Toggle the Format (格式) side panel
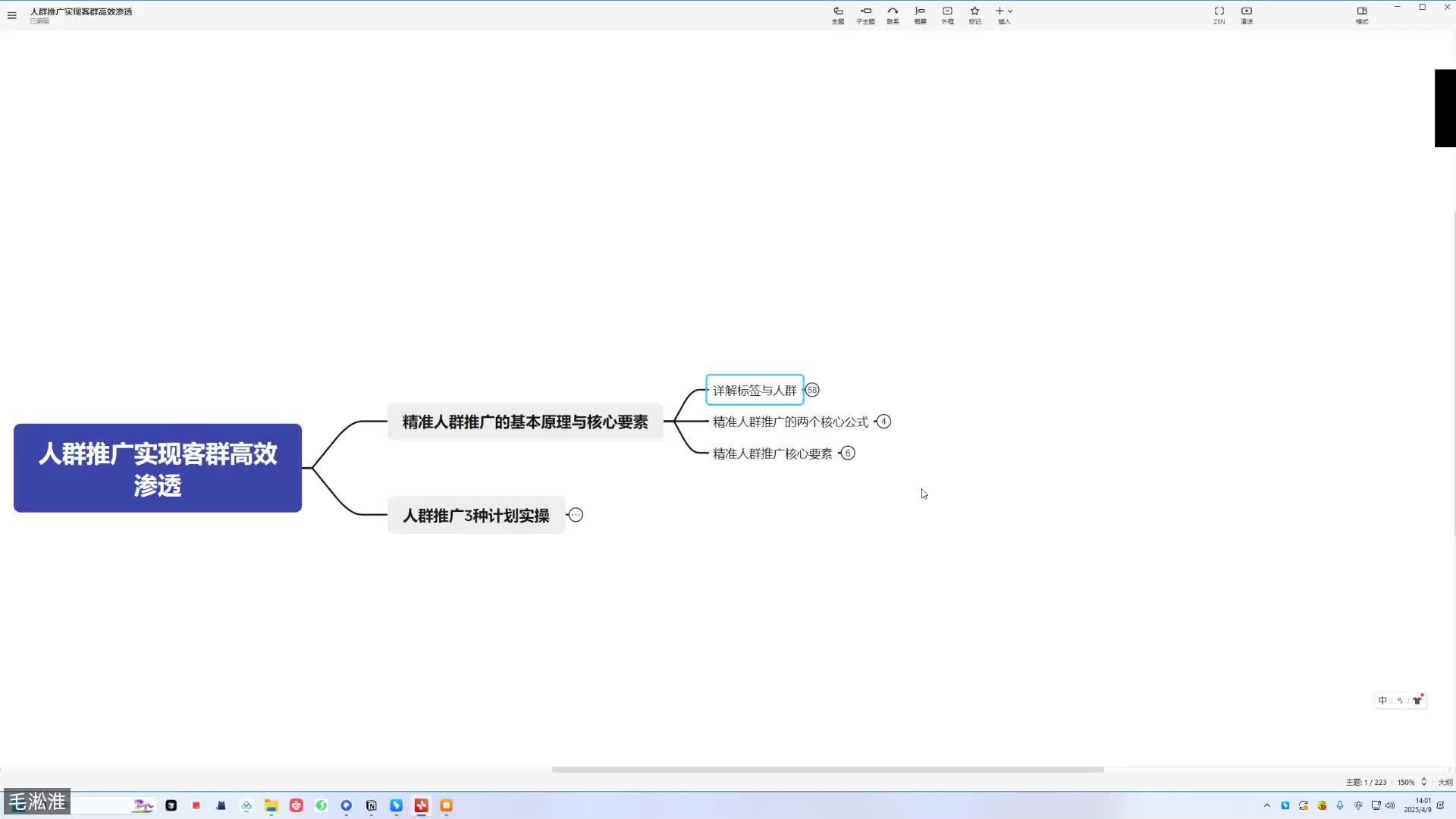Viewport: 1456px width, 819px height. tap(1362, 14)
